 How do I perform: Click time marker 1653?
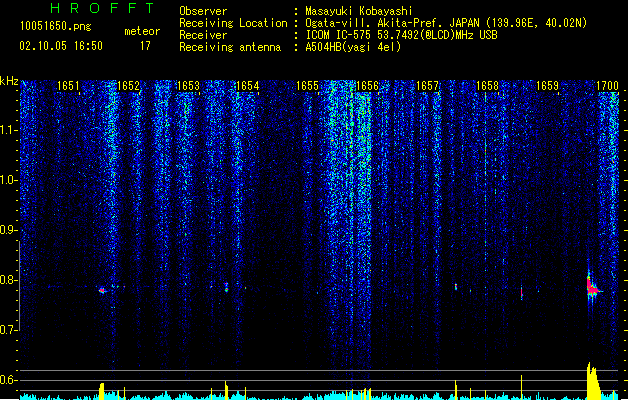point(188,86)
